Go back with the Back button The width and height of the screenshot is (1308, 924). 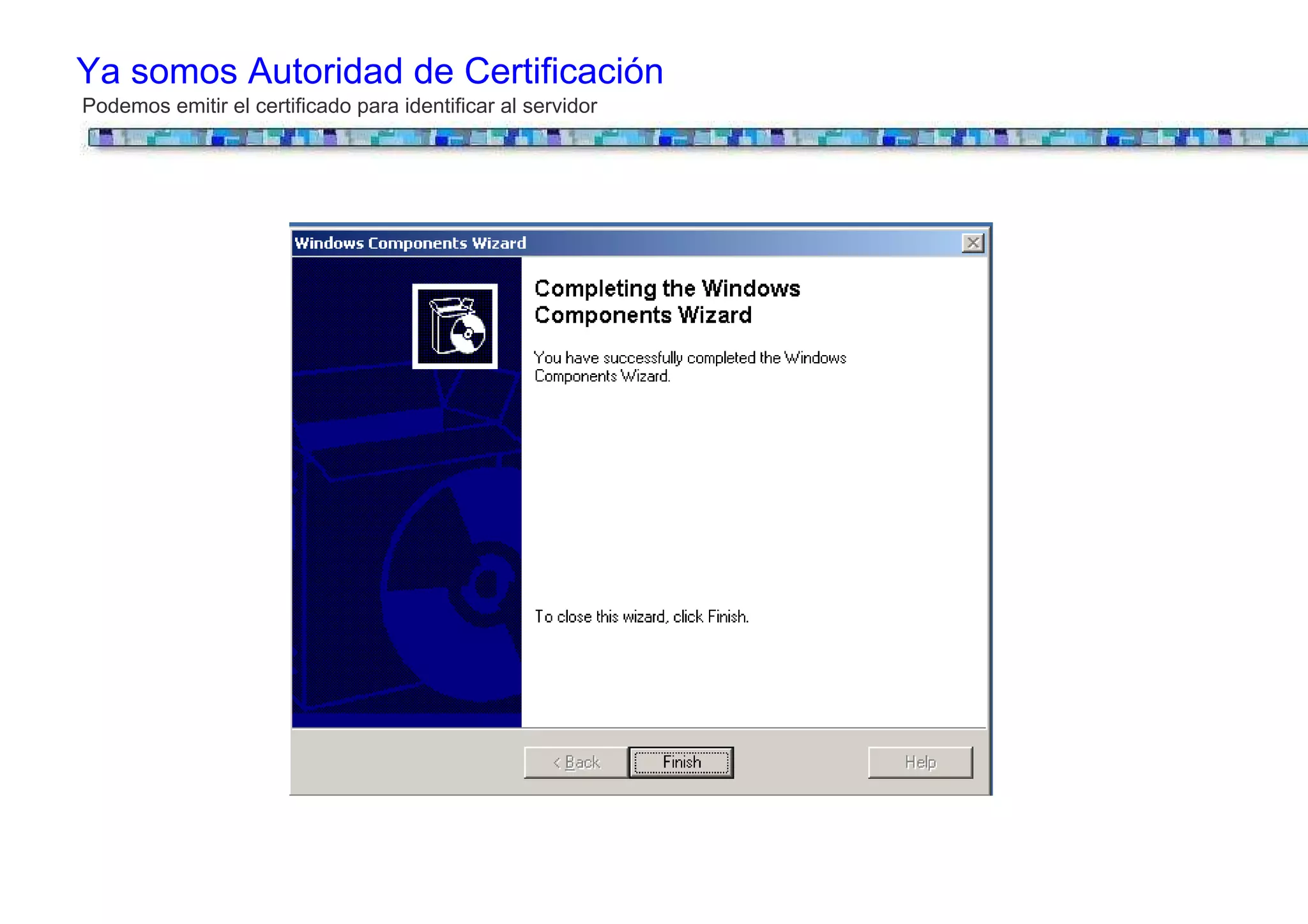point(576,762)
